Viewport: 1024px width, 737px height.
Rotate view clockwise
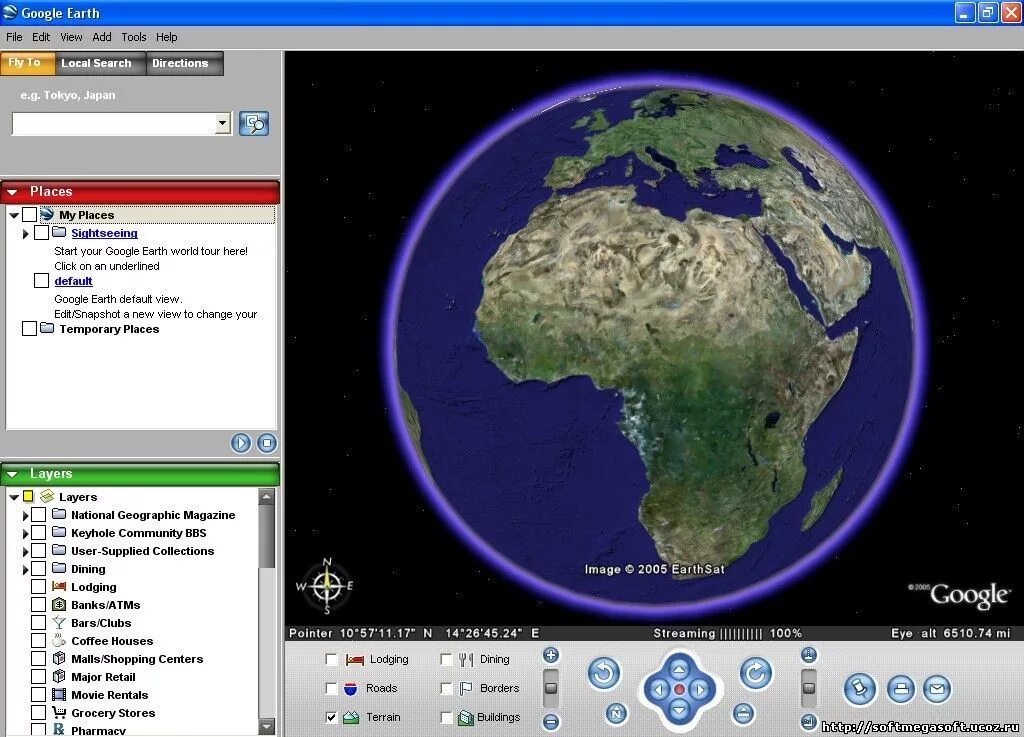pyautogui.click(x=756, y=673)
